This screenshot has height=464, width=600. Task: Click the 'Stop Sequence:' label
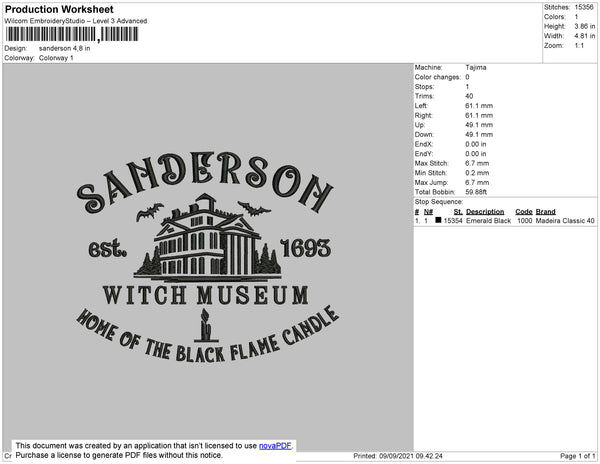coord(439,202)
